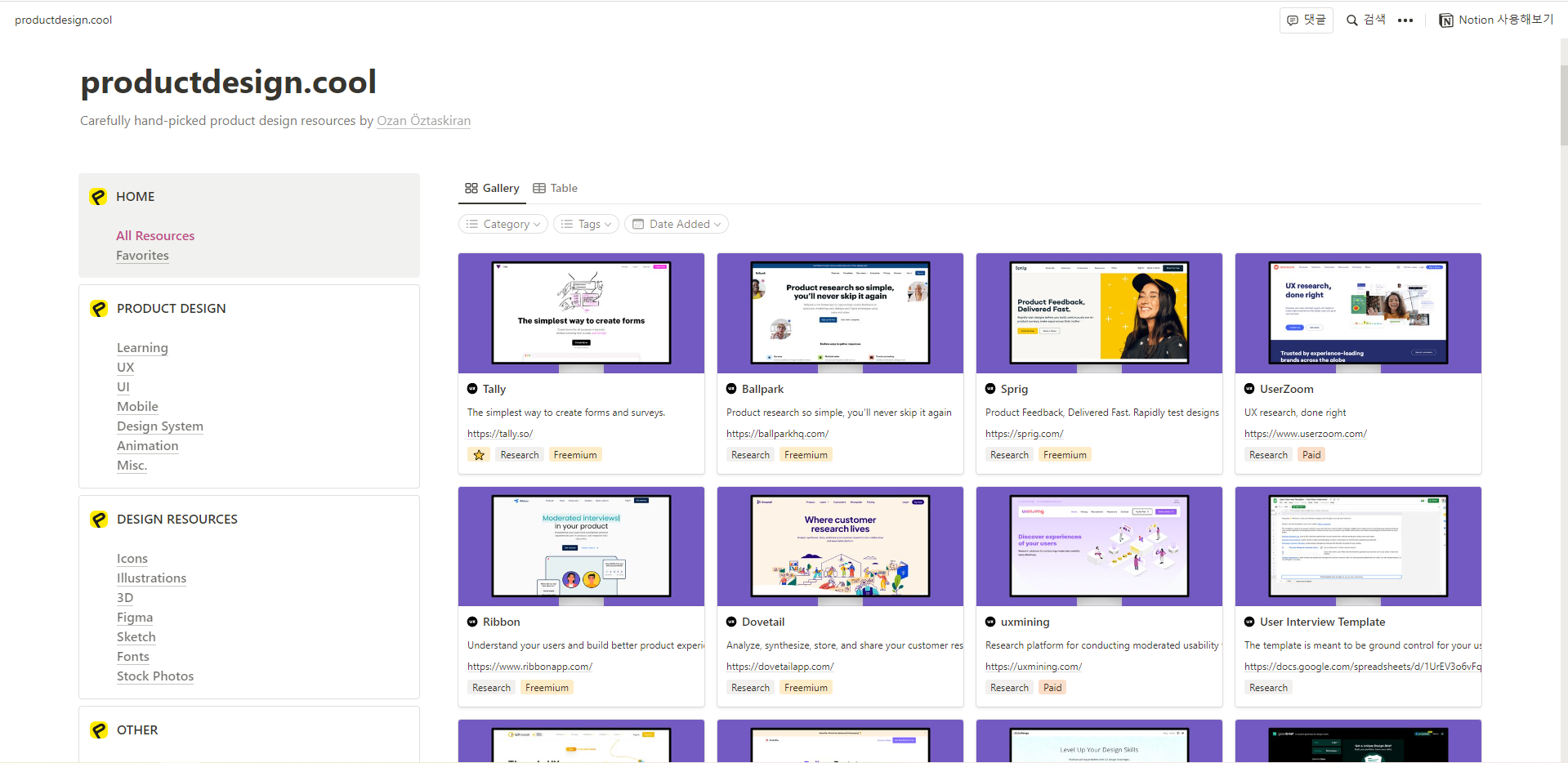Open the Sprig card thumbnail
The image size is (1568, 763).
pyautogui.click(x=1099, y=313)
